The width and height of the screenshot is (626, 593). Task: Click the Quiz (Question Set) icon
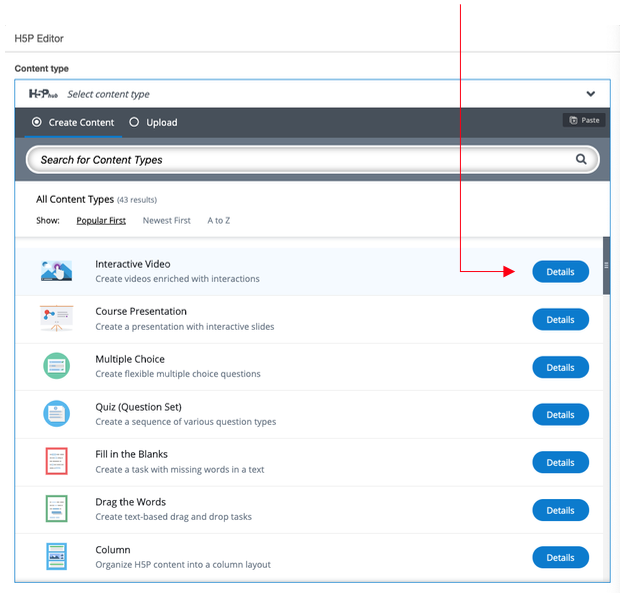pos(56,414)
